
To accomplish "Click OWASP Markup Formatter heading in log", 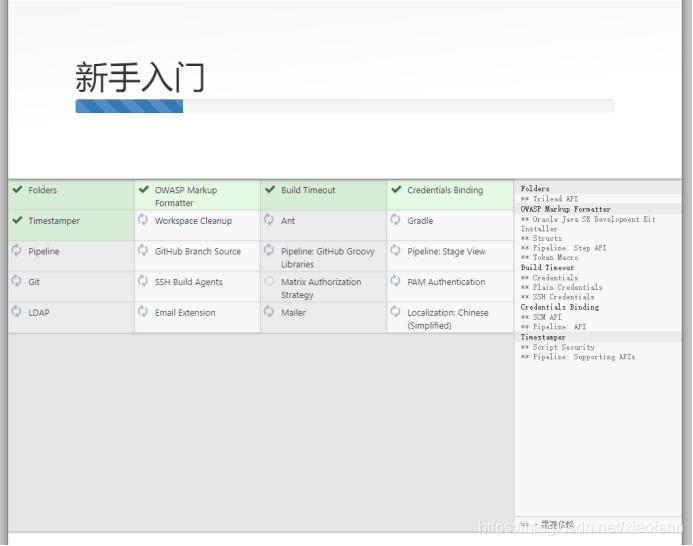I will 565,209.
